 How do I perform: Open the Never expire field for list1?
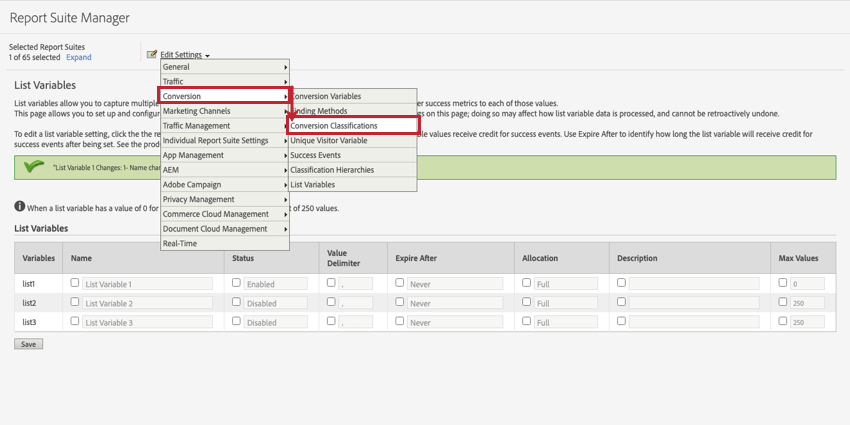click(455, 284)
